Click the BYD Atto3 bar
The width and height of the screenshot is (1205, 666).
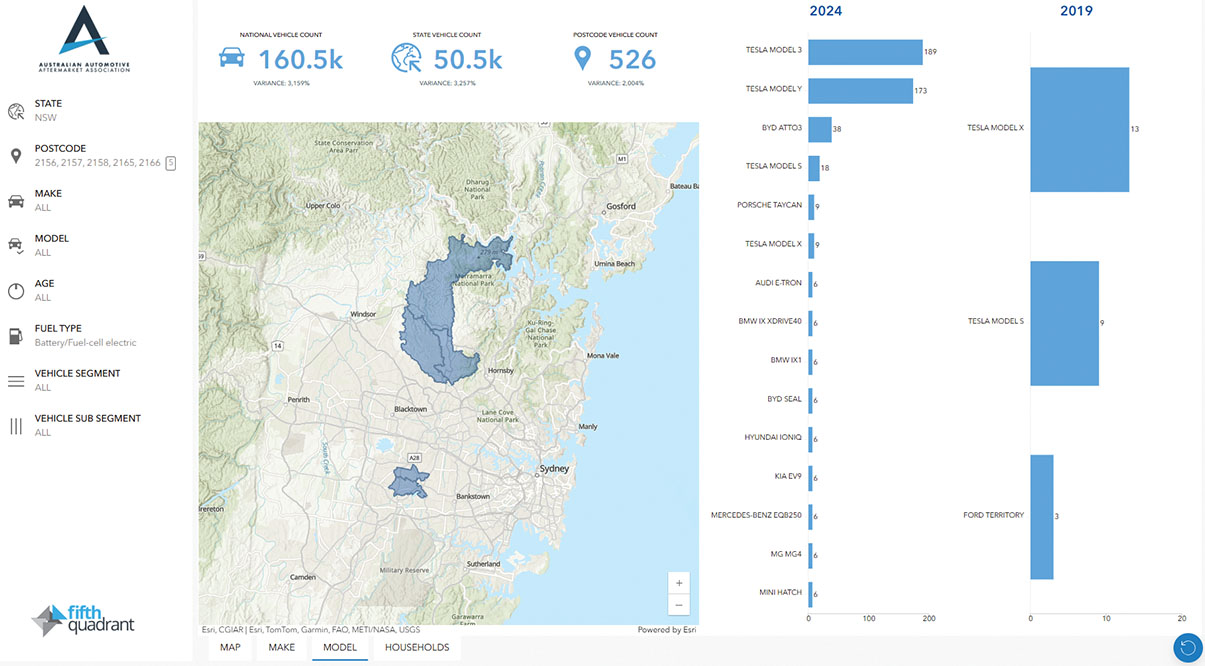click(x=820, y=130)
